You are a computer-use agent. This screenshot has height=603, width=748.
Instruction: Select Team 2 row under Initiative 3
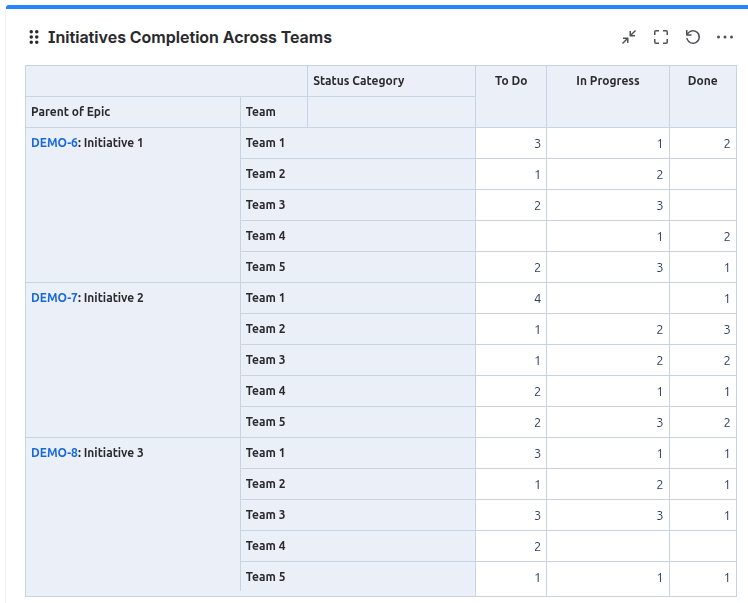coord(358,484)
